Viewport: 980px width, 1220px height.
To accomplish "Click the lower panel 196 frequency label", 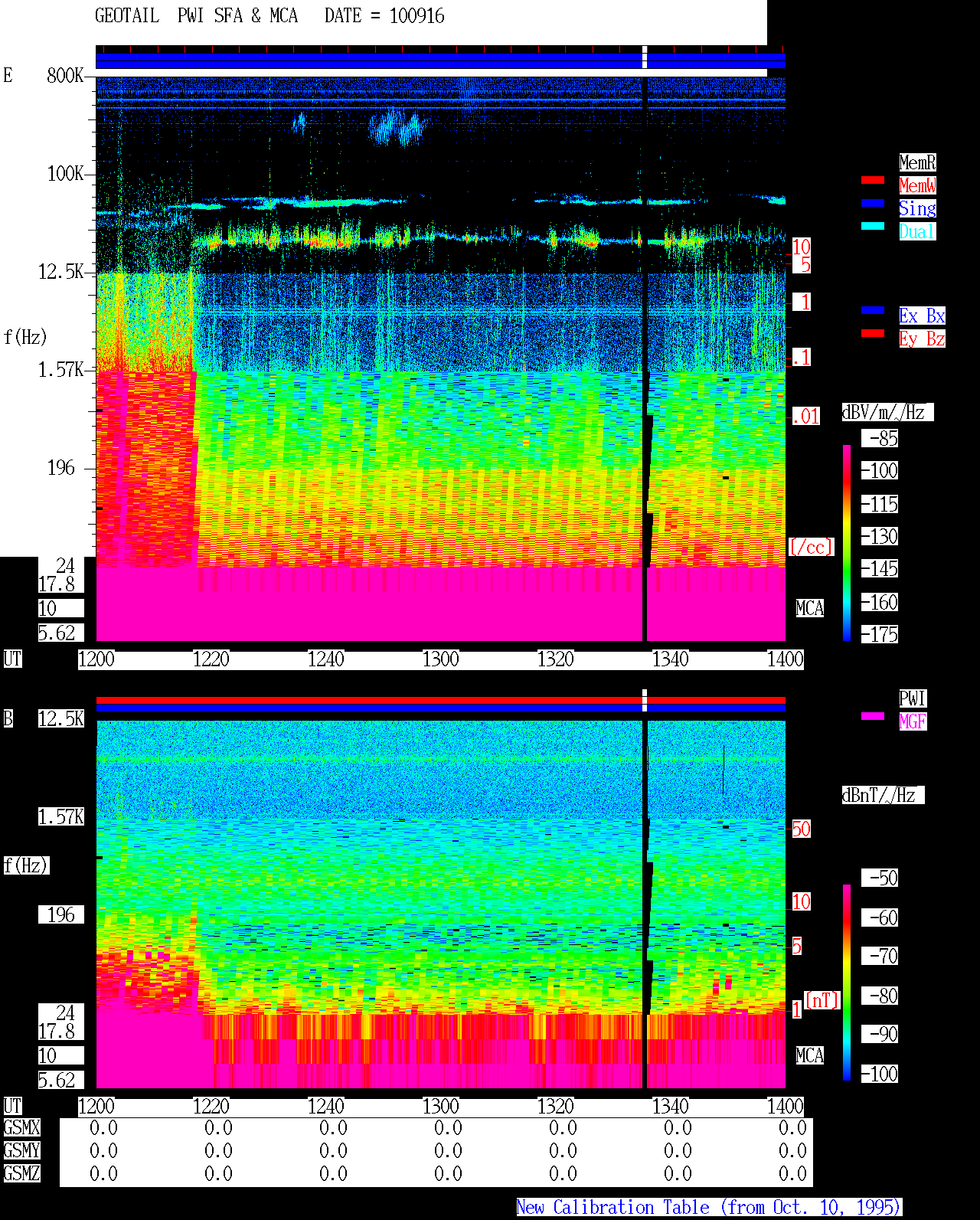I will [61, 914].
